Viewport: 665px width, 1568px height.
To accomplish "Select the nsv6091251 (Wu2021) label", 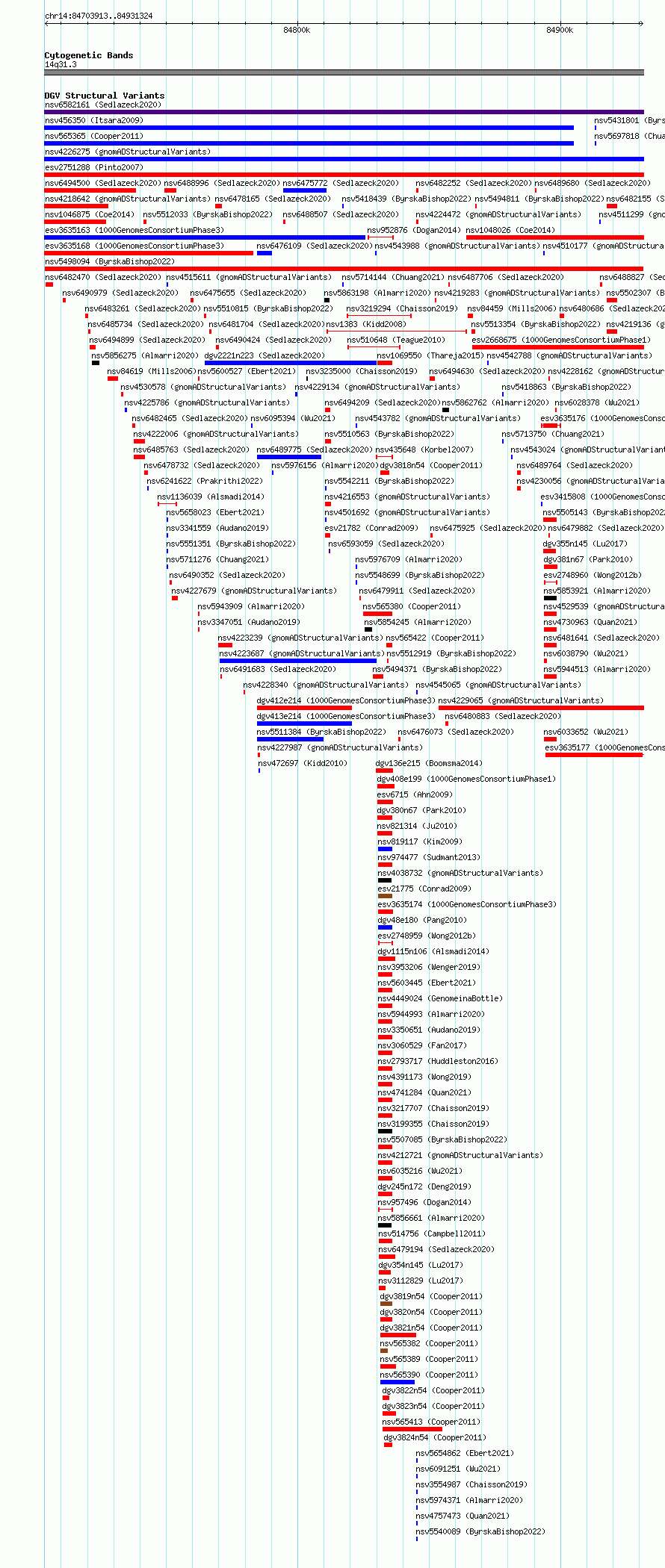I will pyautogui.click(x=458, y=1469).
